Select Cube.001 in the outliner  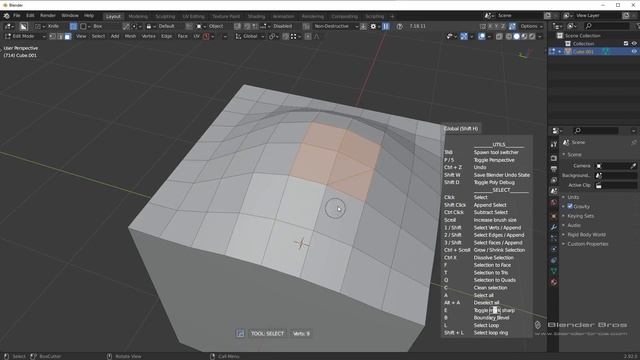pos(583,52)
